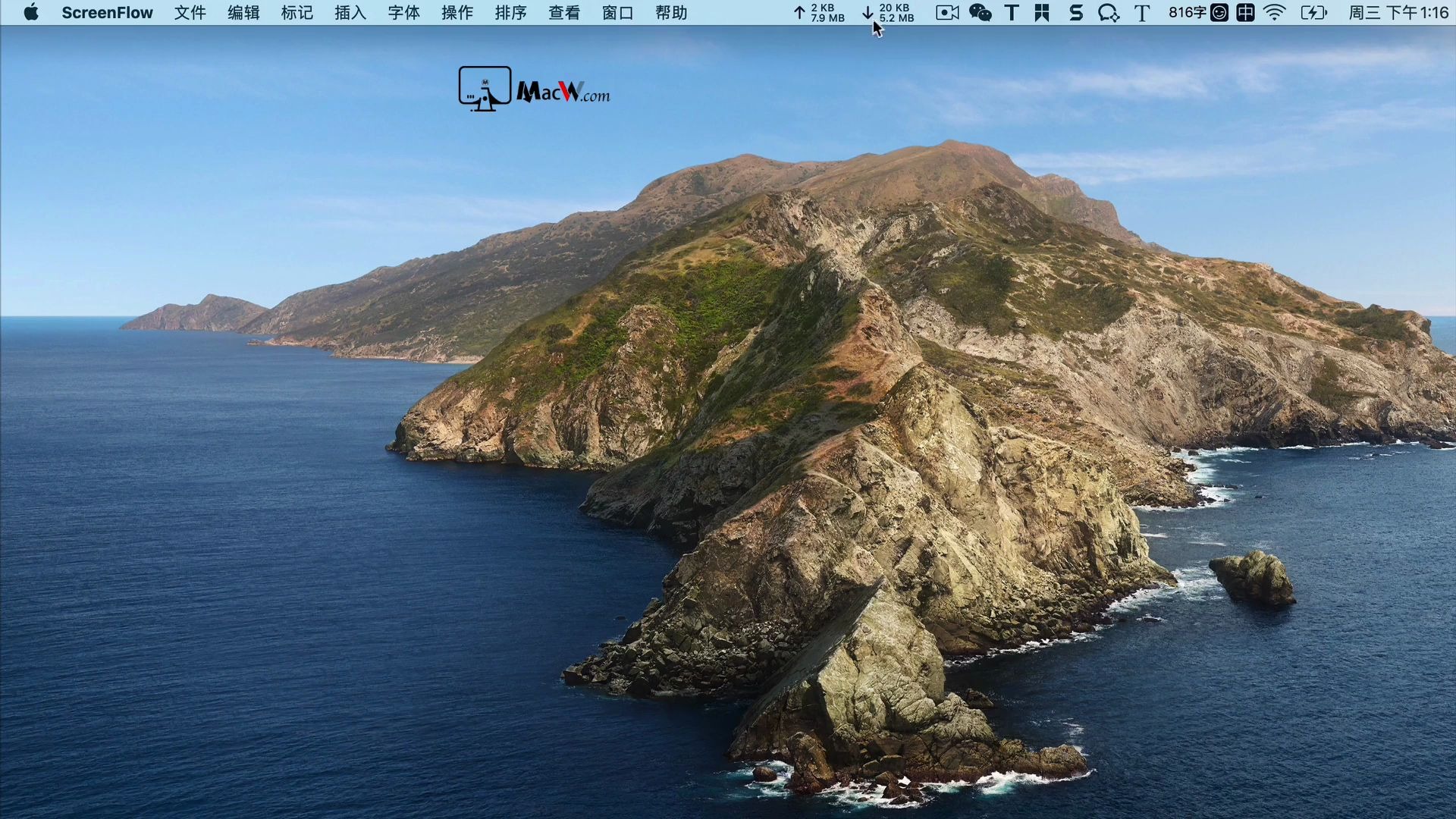
Task: Open the WeChat menu bar icon
Action: coord(981,13)
